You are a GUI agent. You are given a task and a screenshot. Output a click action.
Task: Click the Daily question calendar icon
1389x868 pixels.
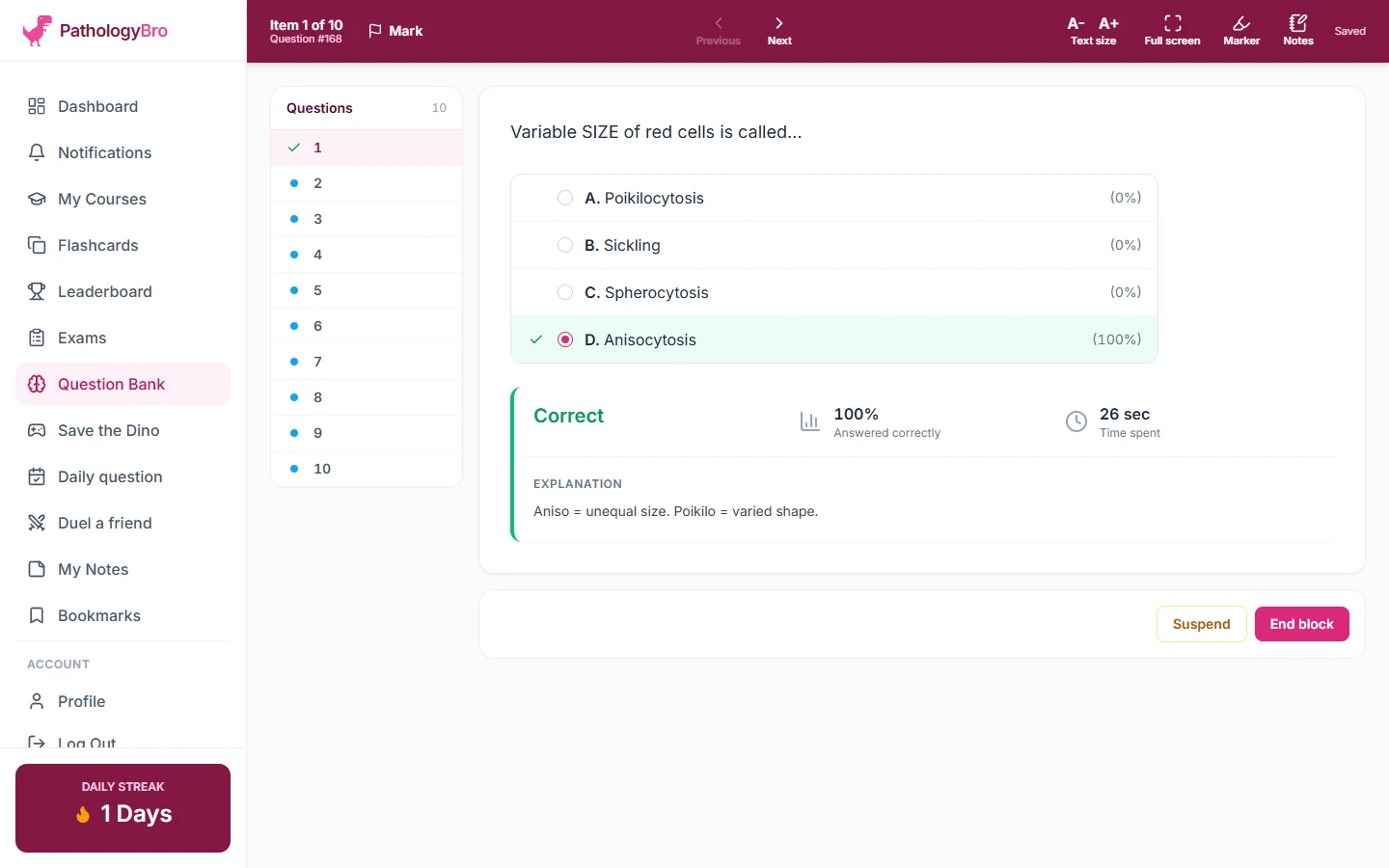point(37,476)
